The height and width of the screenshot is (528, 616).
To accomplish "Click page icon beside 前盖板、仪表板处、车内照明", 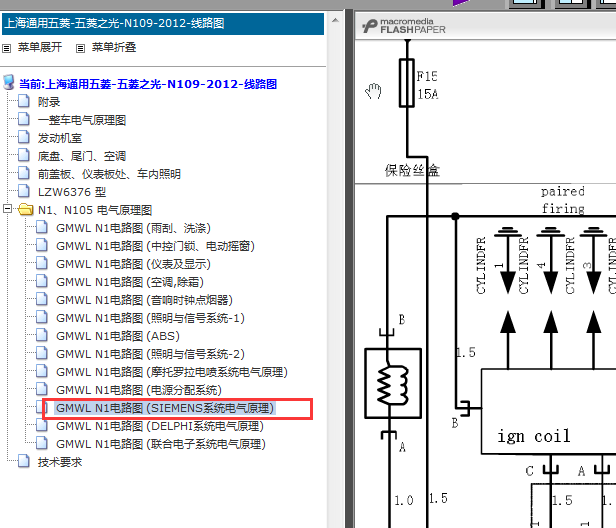I will tap(24, 173).
